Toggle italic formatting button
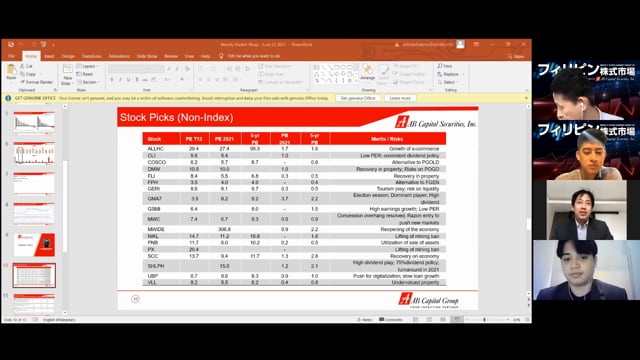Viewport: 640px width, 360px height. point(120,80)
